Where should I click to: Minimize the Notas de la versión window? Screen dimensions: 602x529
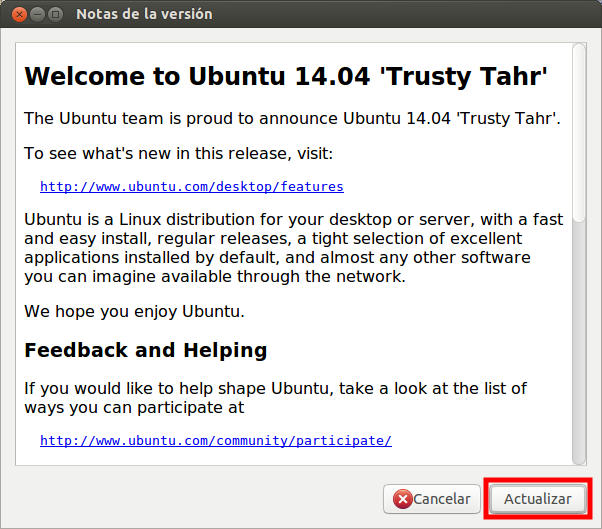pos(37,14)
